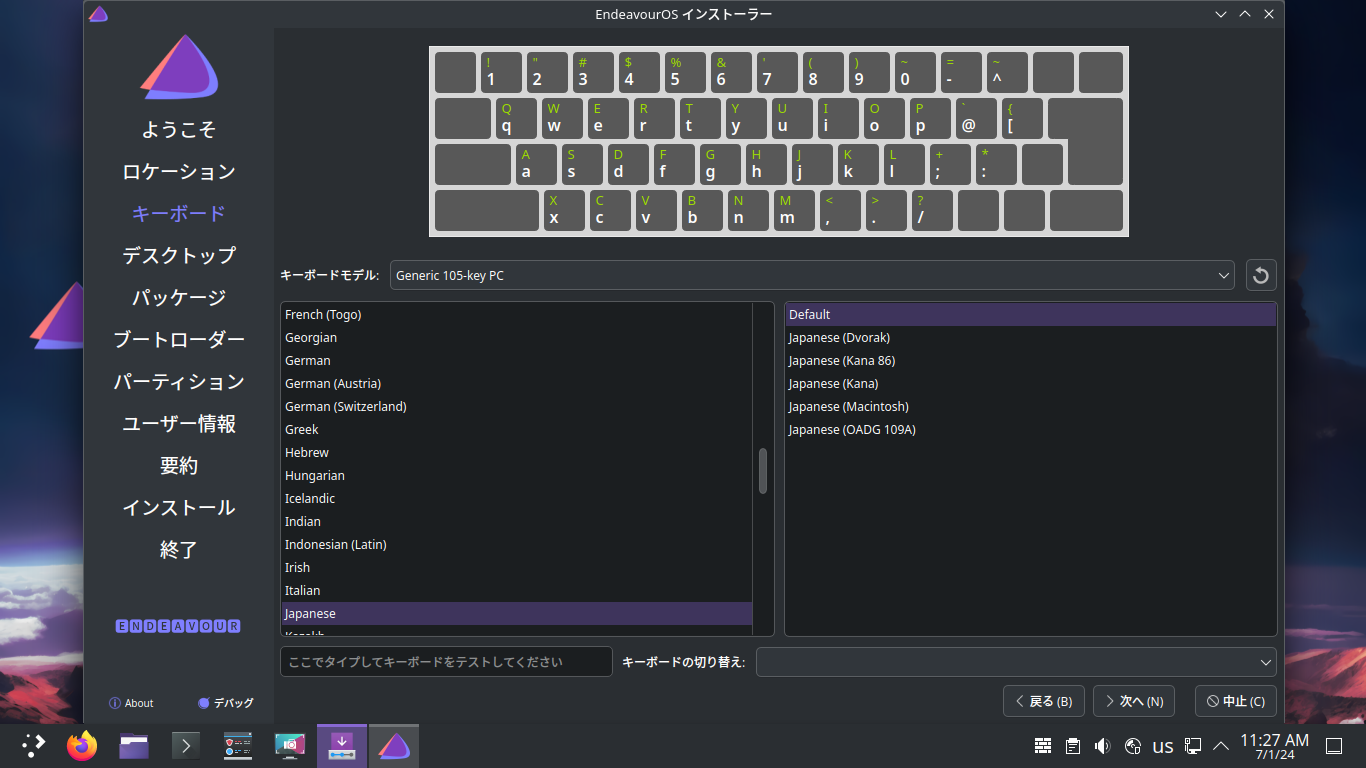Click the Back (戻る) button
This screenshot has height=768, width=1366.
point(1044,701)
